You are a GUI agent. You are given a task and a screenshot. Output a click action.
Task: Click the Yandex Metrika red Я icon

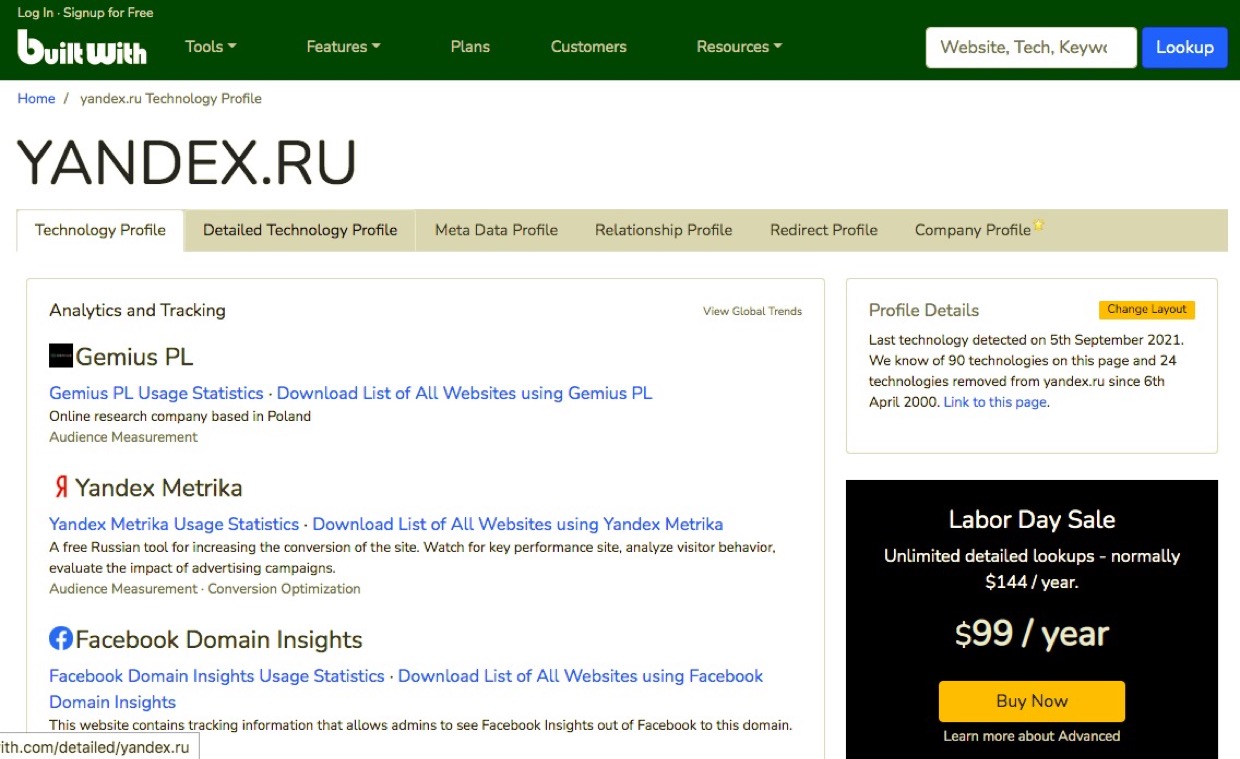pos(61,487)
